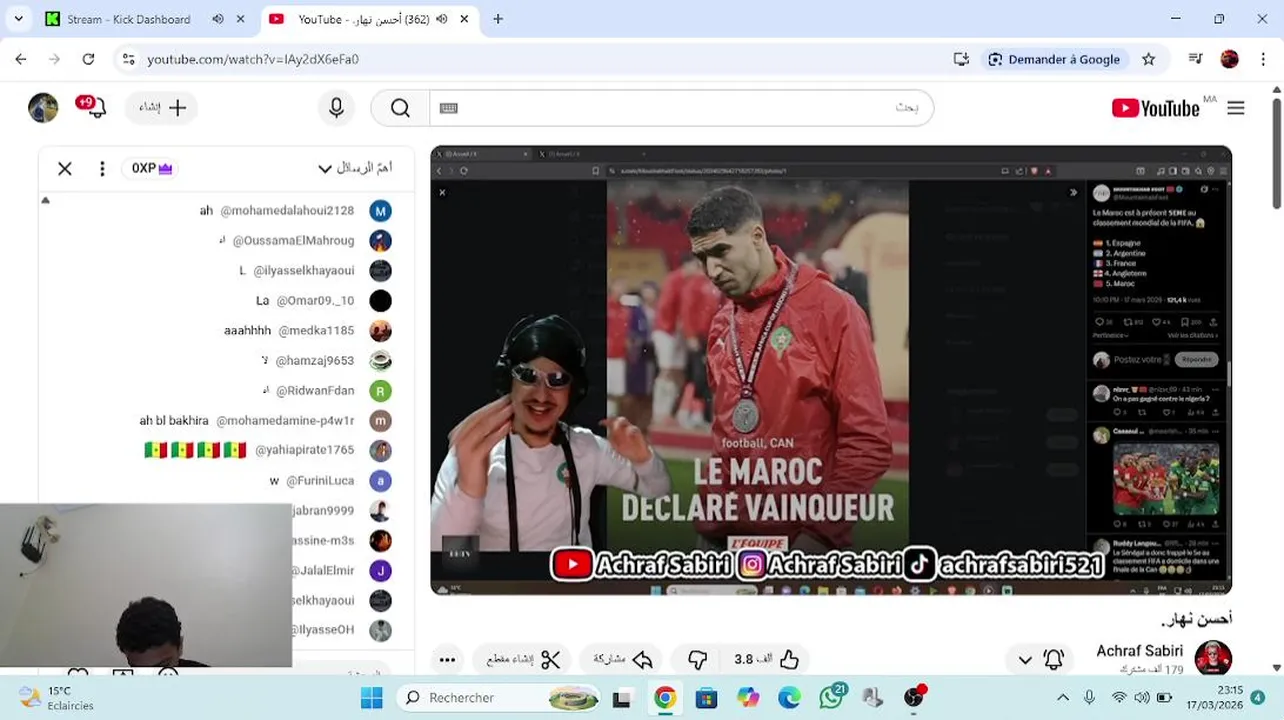Toggle subscription notification bell for Achraf Sabiri
Image resolution: width=1284 pixels, height=720 pixels.
click(x=1053, y=659)
